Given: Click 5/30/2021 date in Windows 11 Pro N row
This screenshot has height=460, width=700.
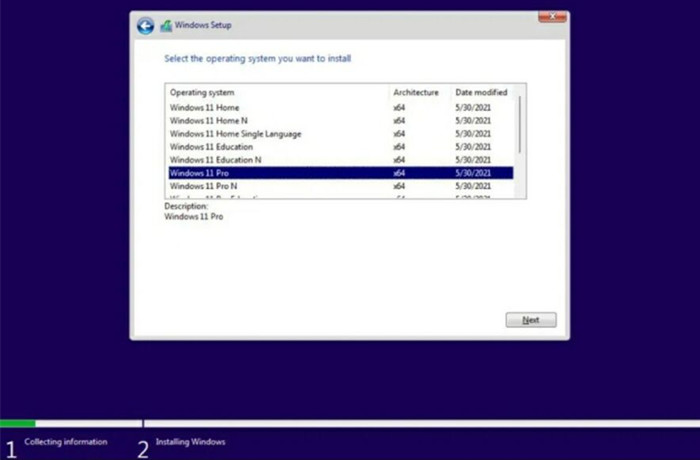Looking at the screenshot, I should pos(473,186).
